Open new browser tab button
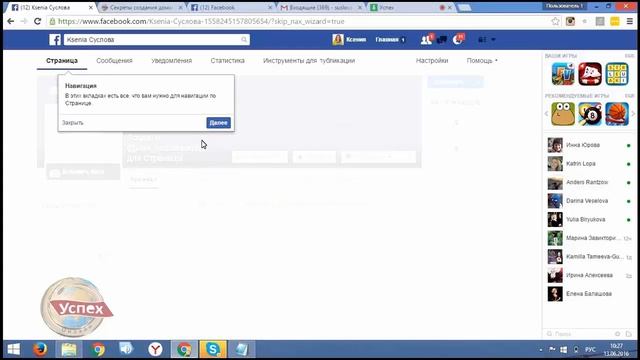The width and height of the screenshot is (640, 360). (464, 7)
